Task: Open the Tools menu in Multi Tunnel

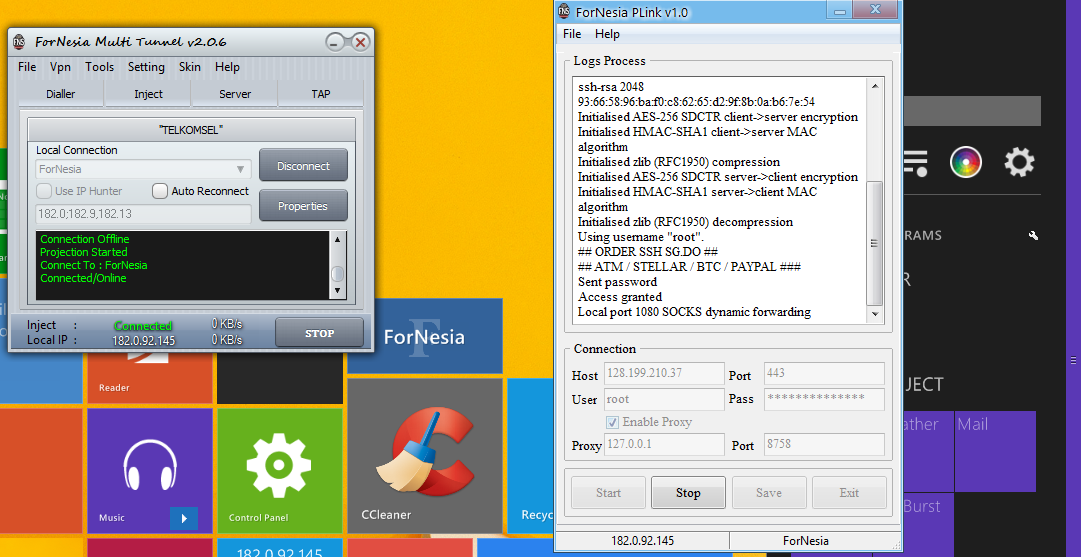Action: click(x=99, y=67)
